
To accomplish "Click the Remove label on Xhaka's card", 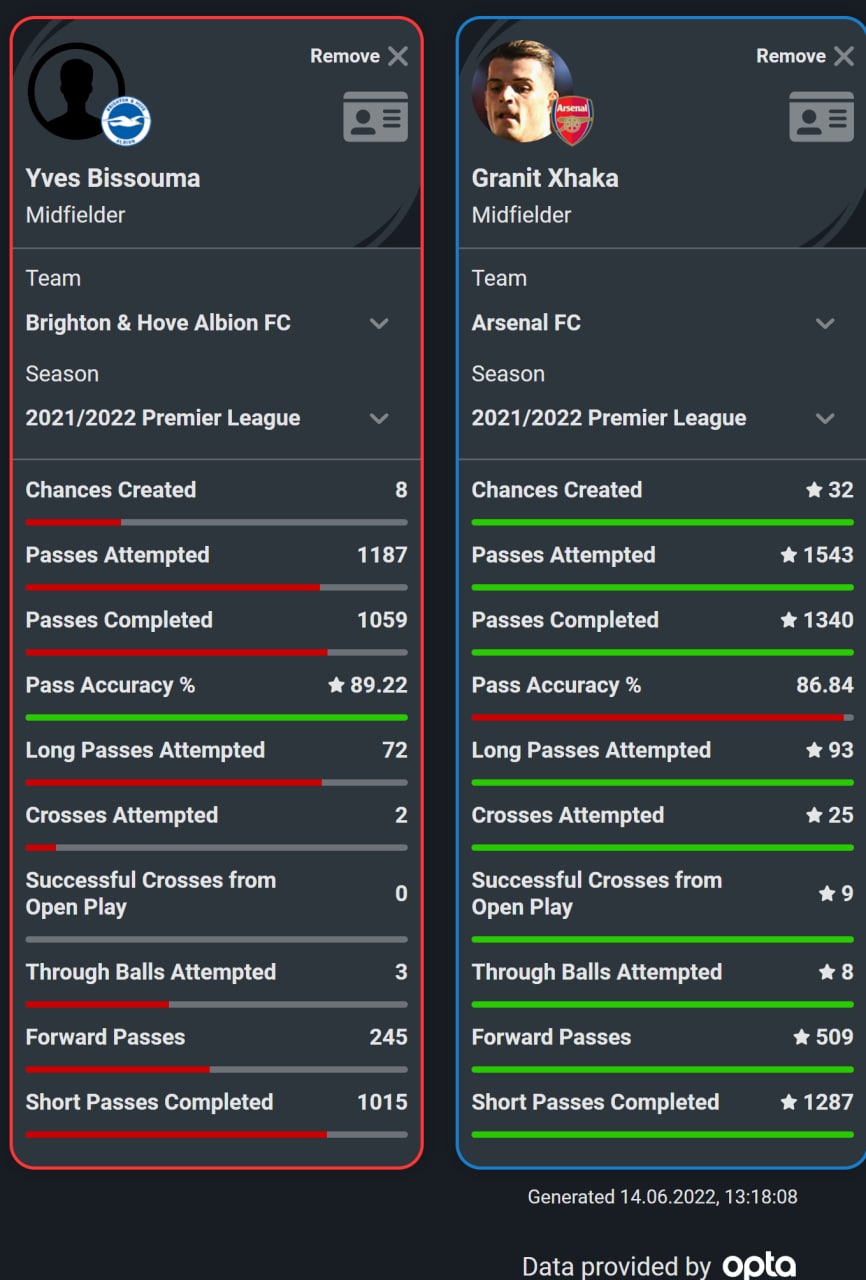I will click(x=790, y=56).
